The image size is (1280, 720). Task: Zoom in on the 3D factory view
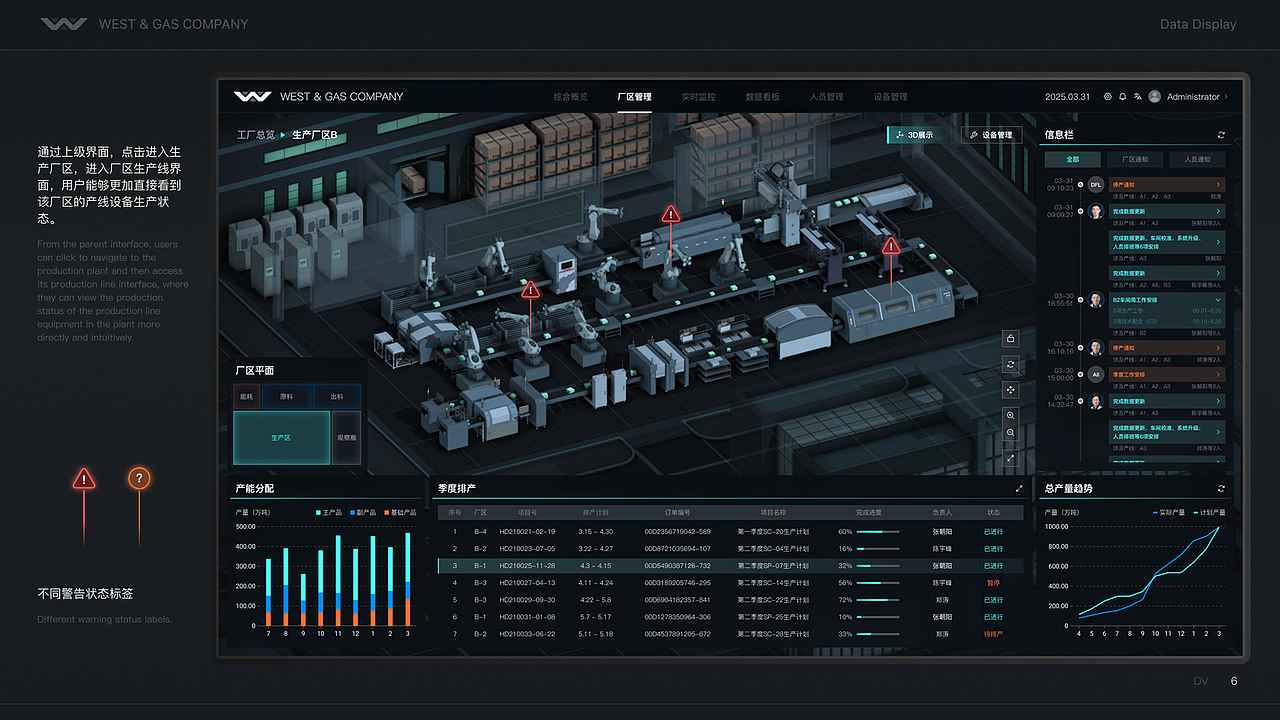[x=1011, y=415]
